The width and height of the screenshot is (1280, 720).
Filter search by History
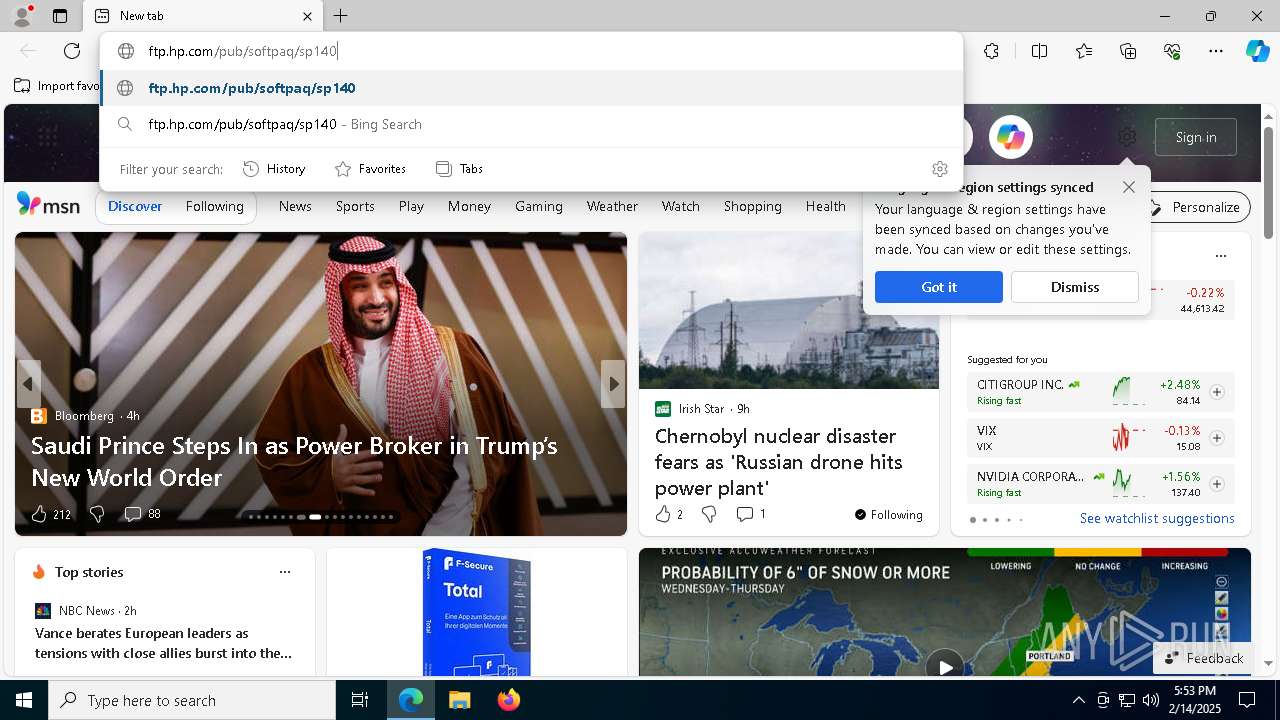pyautogui.click(x=274, y=169)
